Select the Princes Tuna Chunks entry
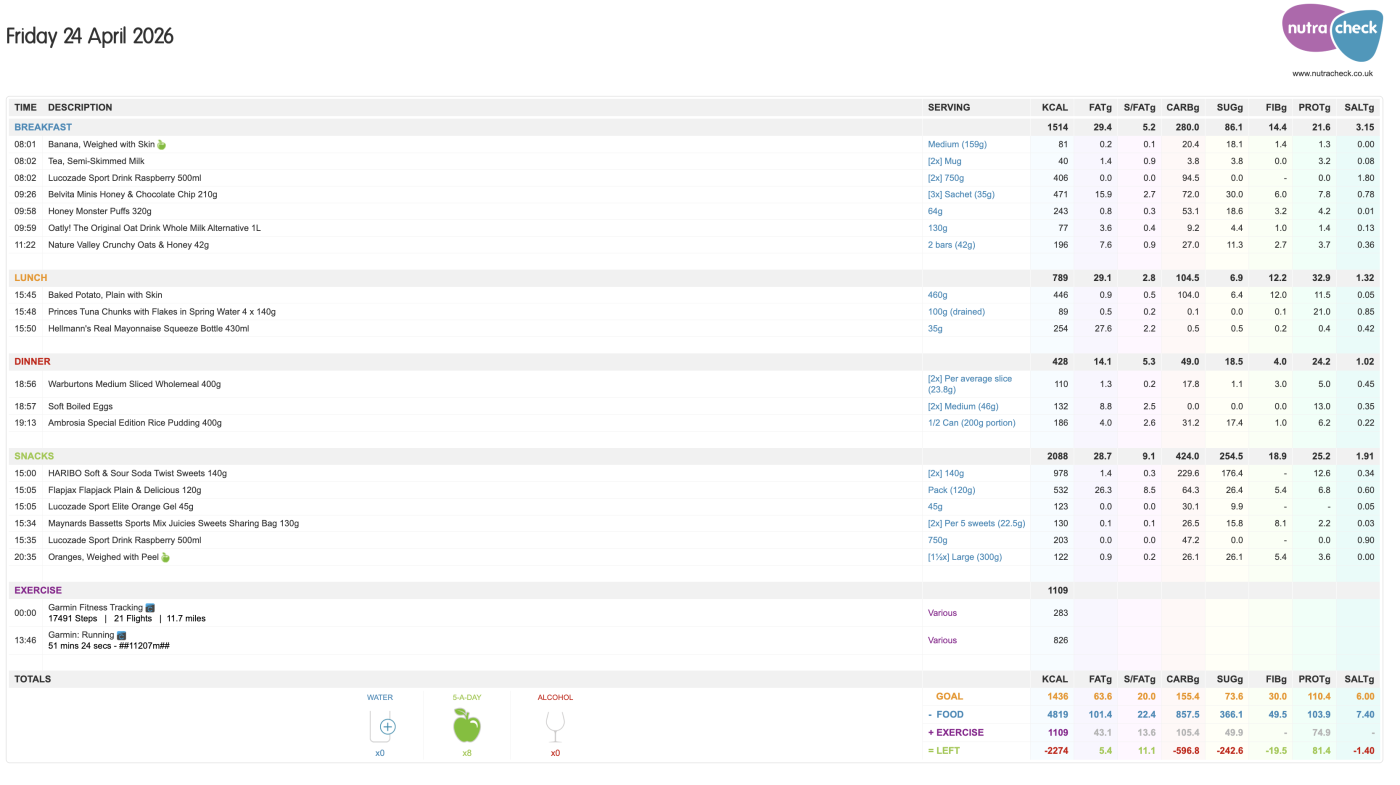Screen dimensions: 1400x785 162,312
